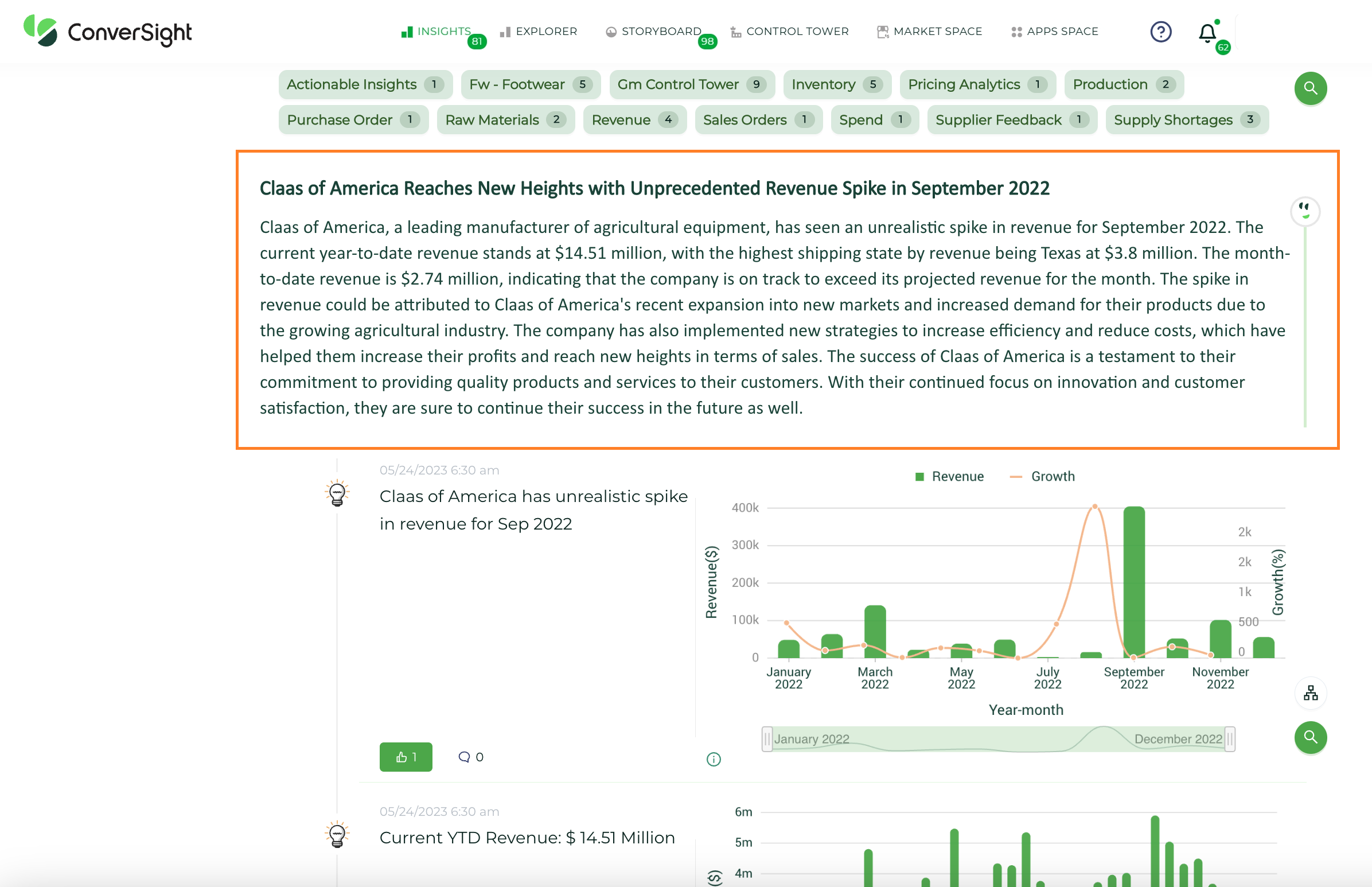
Task: Toggle the Revenue legend series
Action: [949, 476]
